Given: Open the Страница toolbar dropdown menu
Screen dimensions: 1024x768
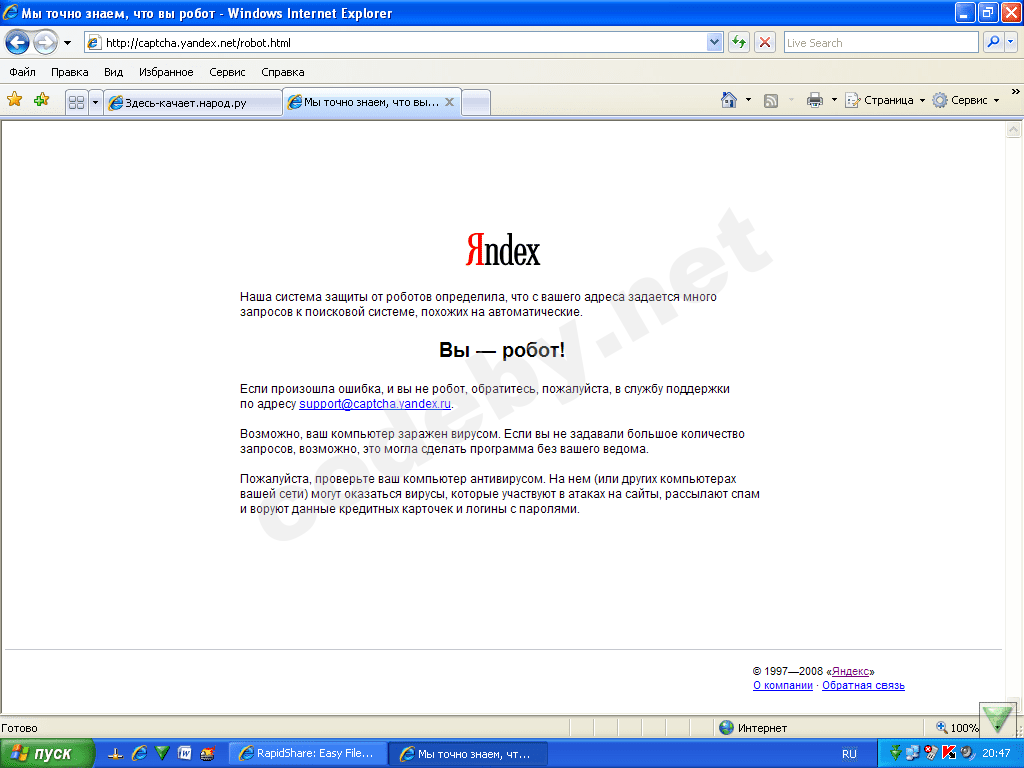Looking at the screenshot, I should click(885, 100).
